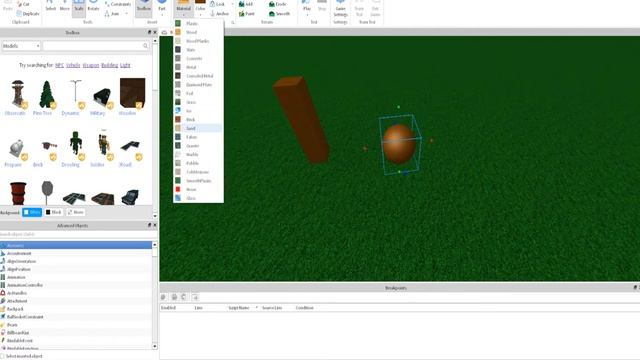Open Game Settings
Viewport: 640px width, 360px height.
pyautogui.click(x=340, y=8)
